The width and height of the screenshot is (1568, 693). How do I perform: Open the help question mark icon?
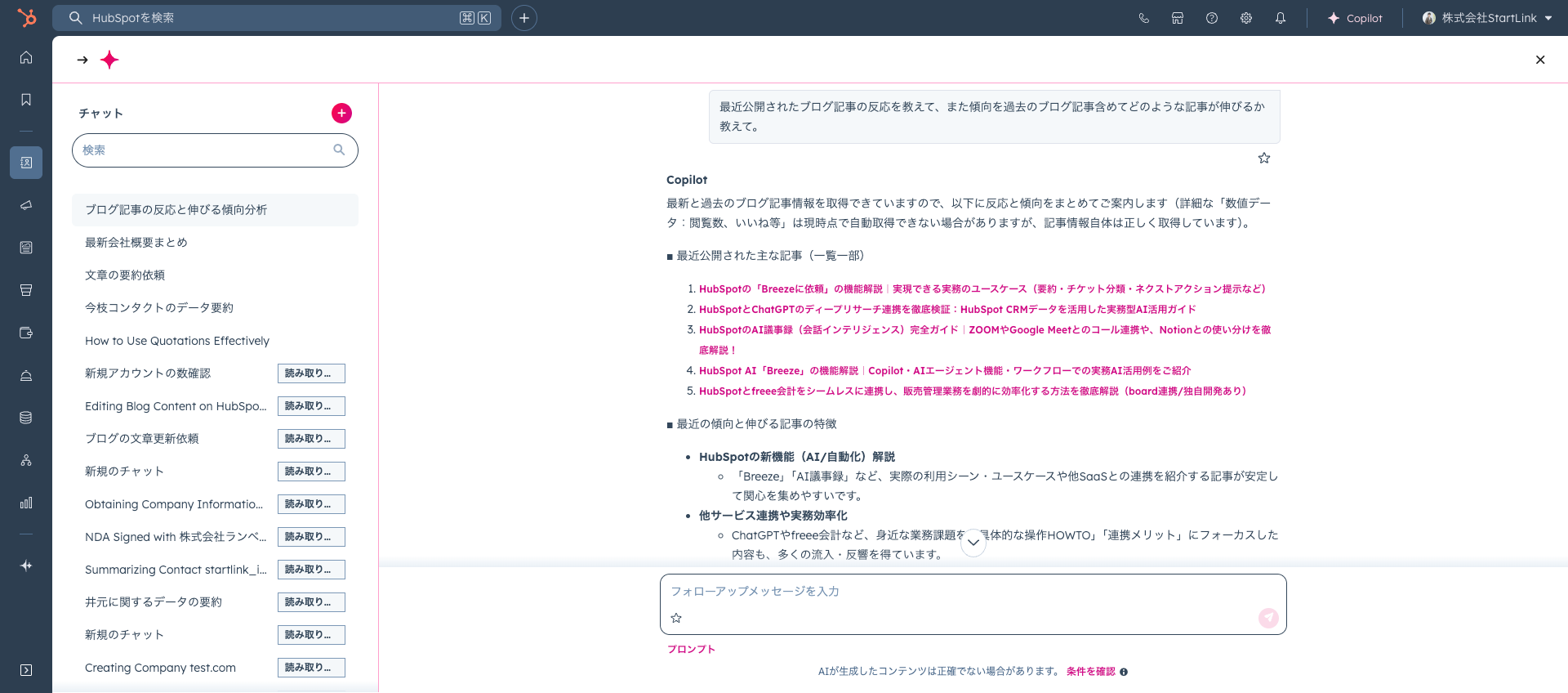1211,18
